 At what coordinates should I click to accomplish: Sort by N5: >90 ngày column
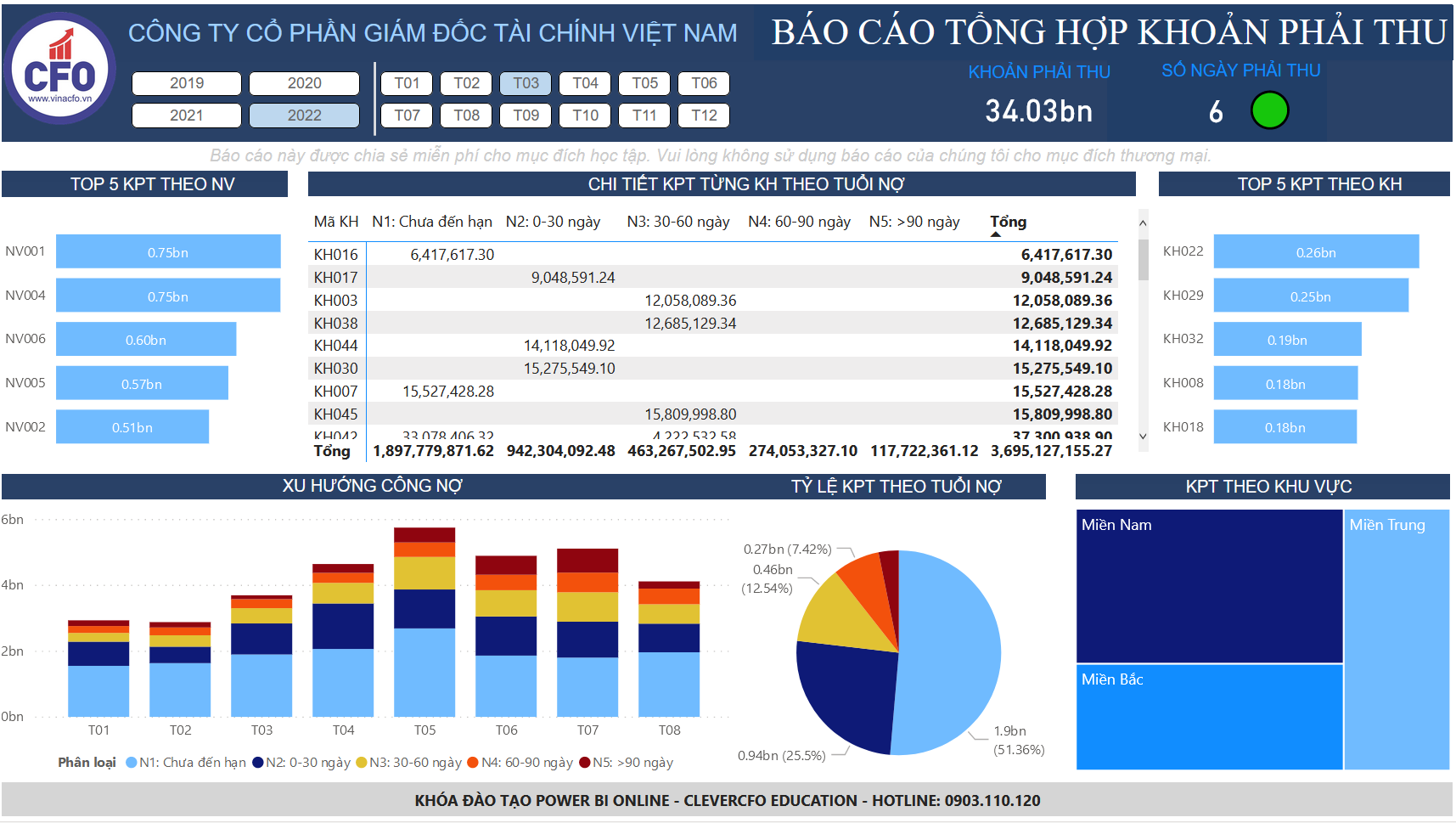tap(914, 222)
